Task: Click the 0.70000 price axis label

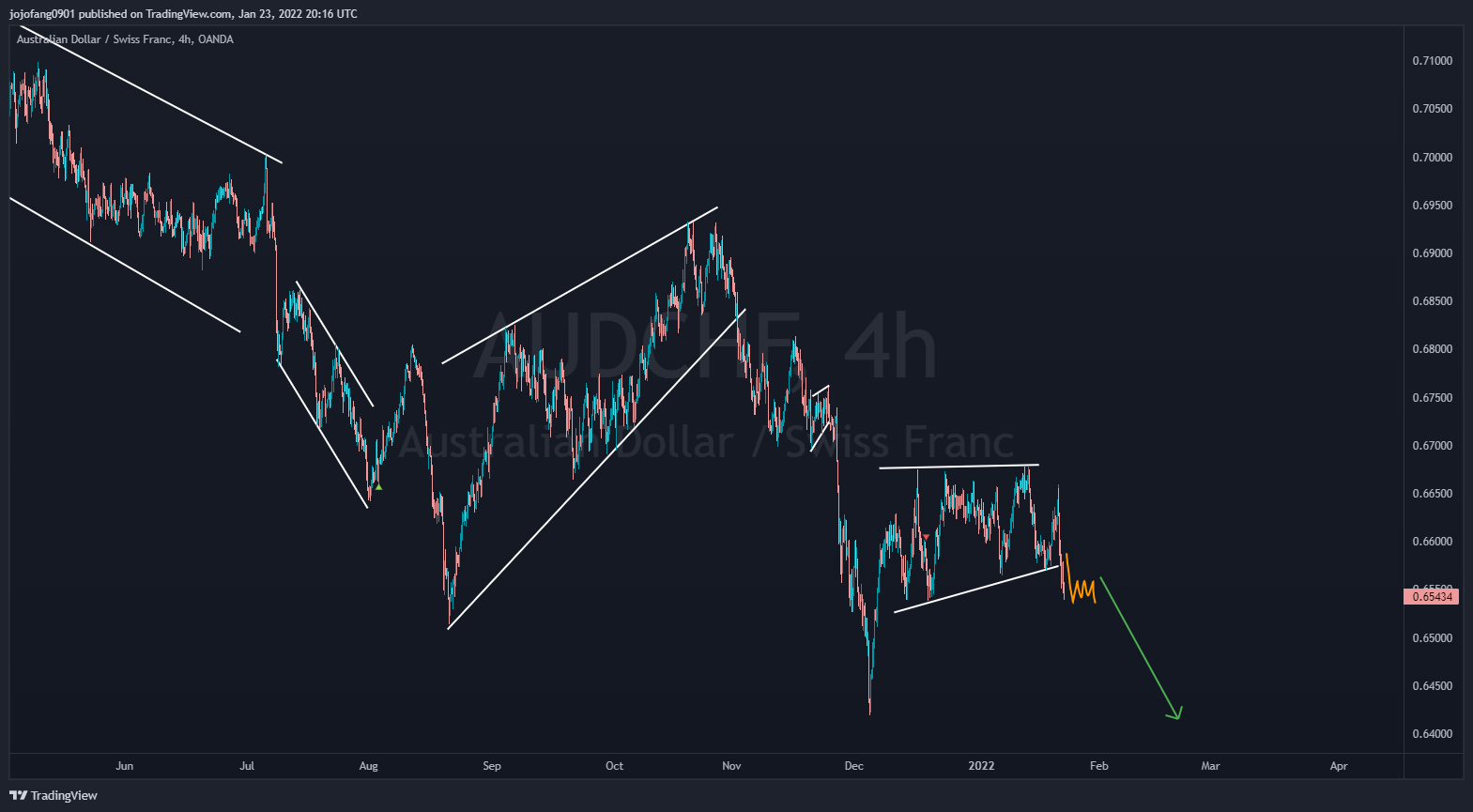Action: [1432, 158]
